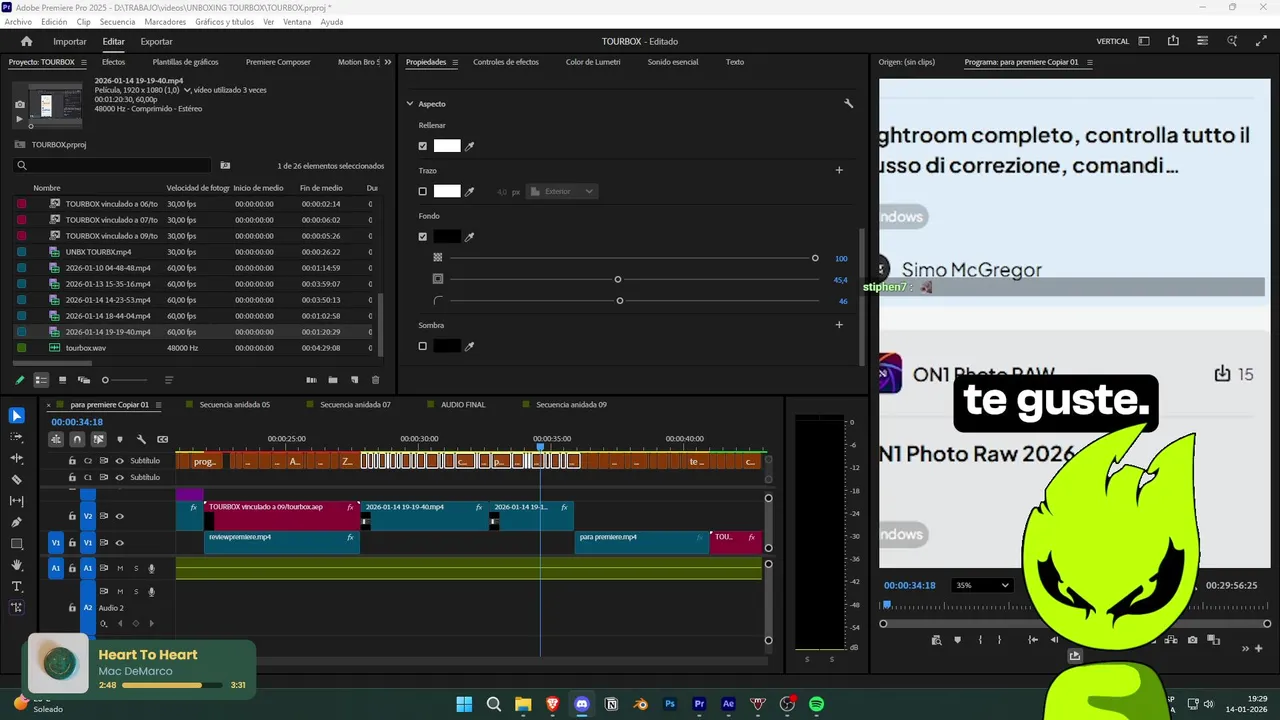Toggle Linked Selection in timeline
This screenshot has height=720, width=1280.
tap(98, 439)
